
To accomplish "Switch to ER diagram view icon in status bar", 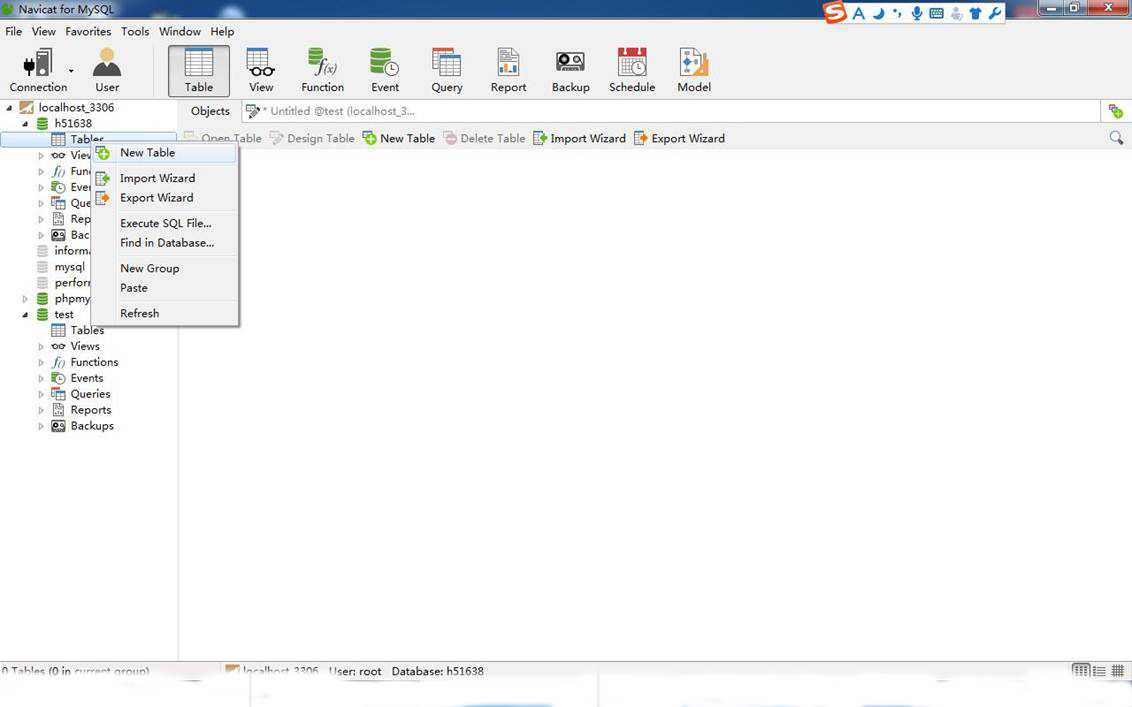I will coord(1118,670).
